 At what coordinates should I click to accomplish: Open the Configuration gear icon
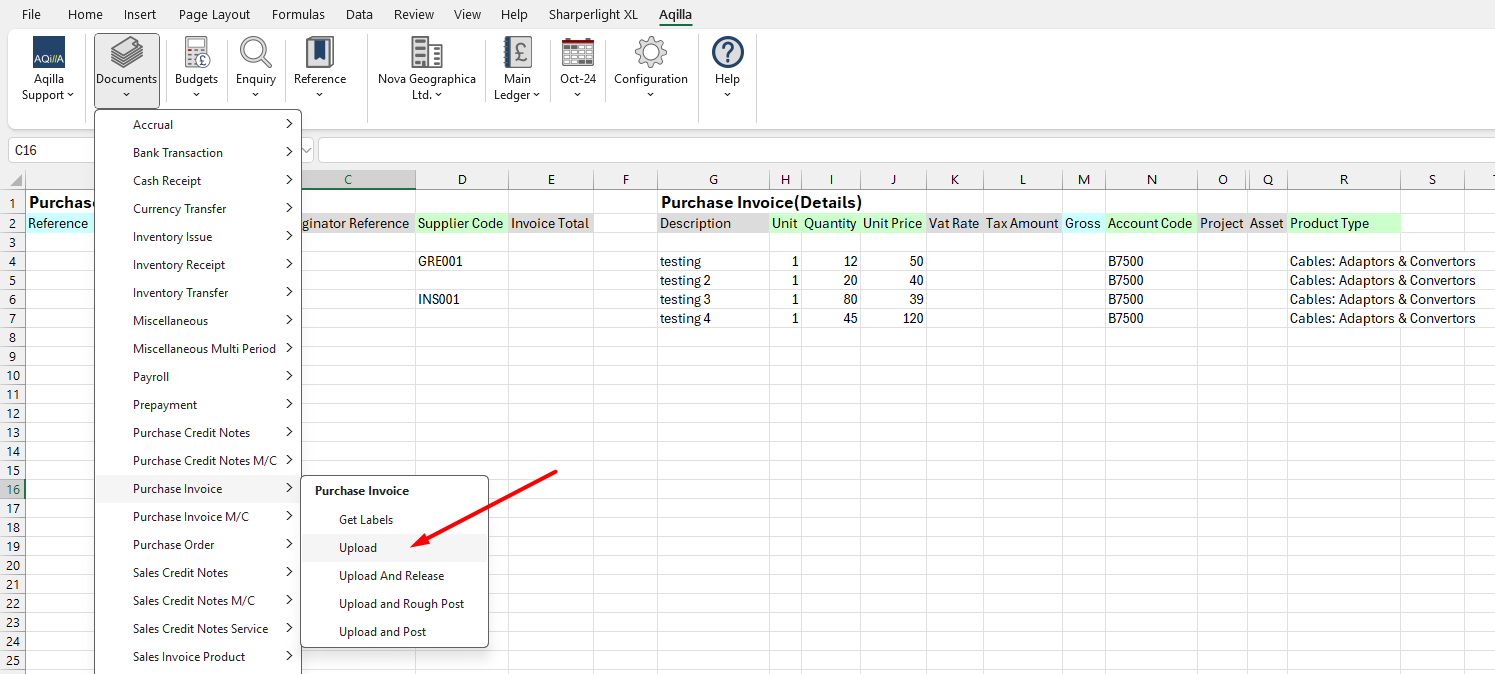pyautogui.click(x=650, y=53)
